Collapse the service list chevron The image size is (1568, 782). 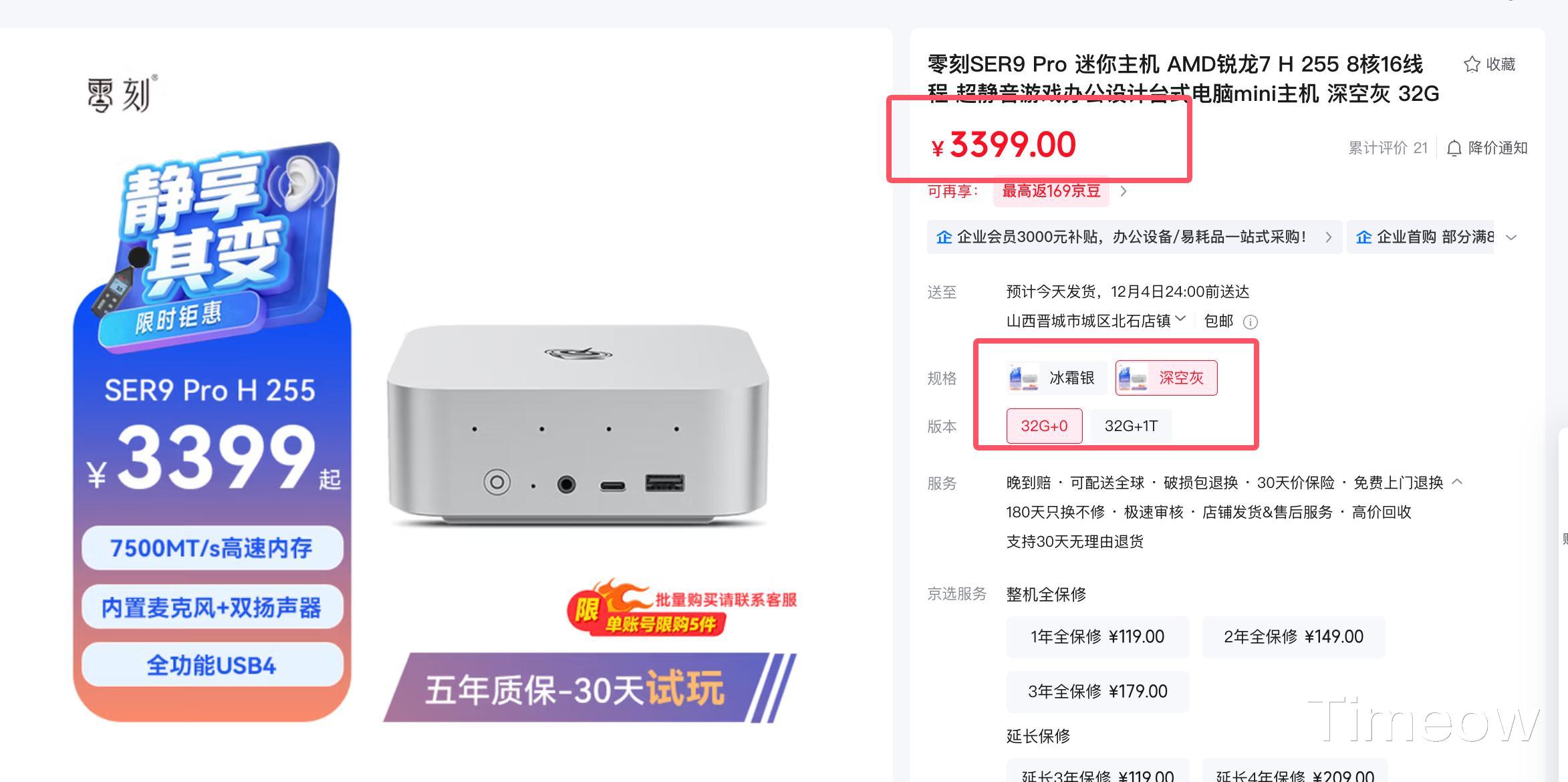(1458, 481)
